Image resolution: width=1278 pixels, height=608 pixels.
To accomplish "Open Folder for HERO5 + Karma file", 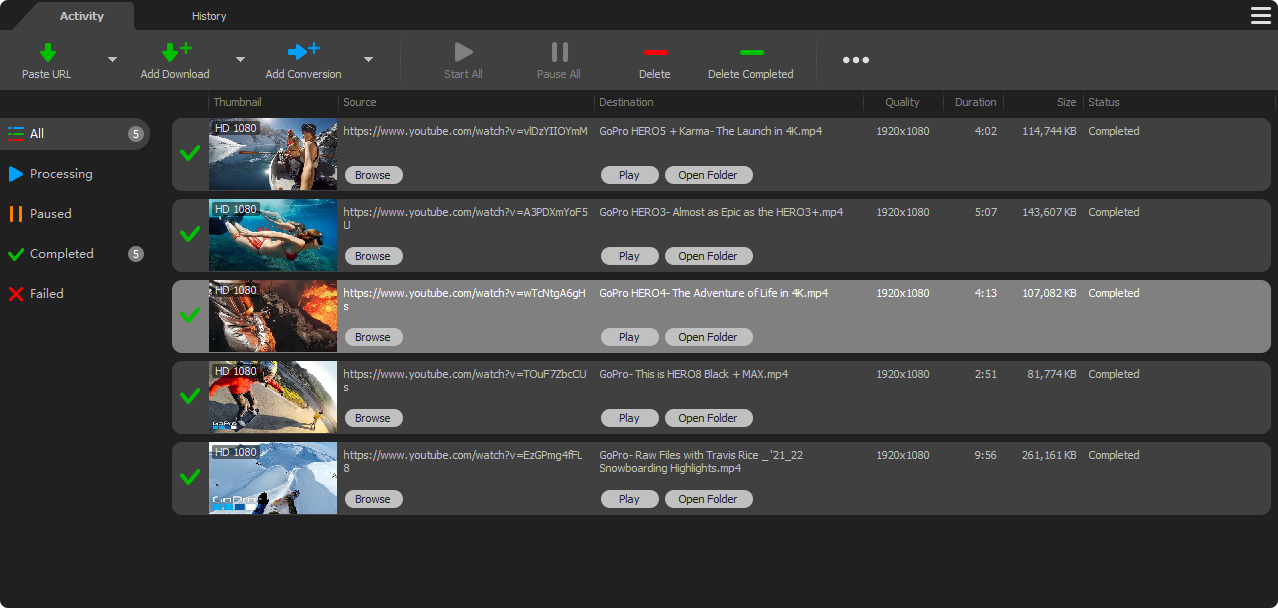I will [x=708, y=175].
